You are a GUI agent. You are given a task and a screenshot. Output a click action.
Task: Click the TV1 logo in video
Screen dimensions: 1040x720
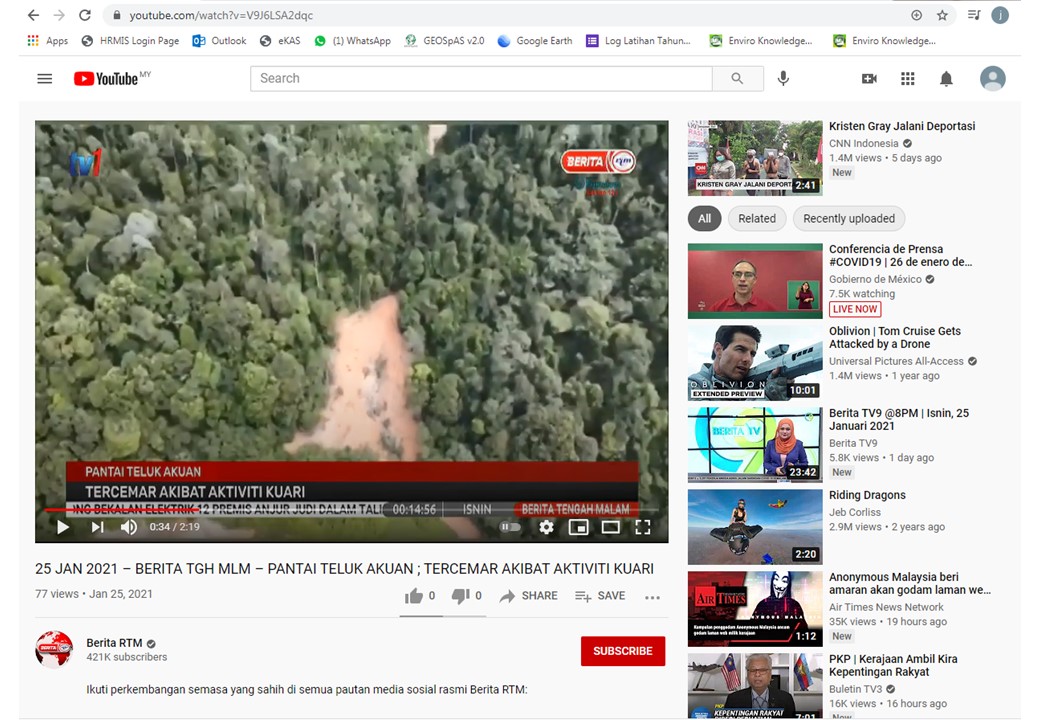86,162
